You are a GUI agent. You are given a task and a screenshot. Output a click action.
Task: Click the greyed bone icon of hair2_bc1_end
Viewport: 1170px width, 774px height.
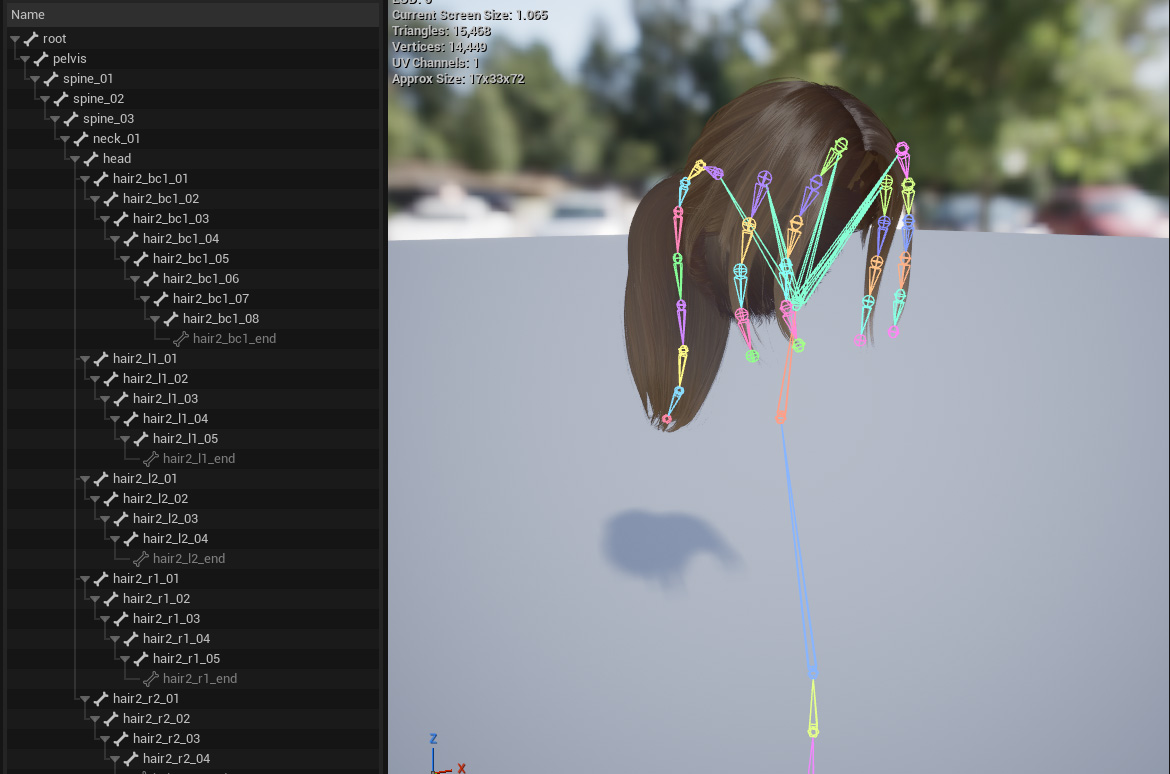click(x=180, y=339)
